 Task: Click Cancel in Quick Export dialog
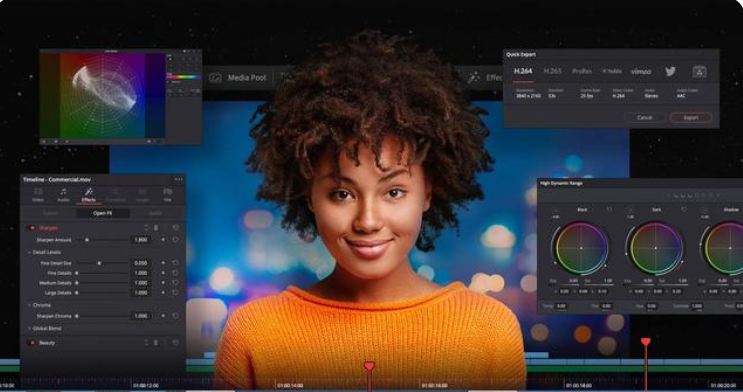[x=644, y=118]
